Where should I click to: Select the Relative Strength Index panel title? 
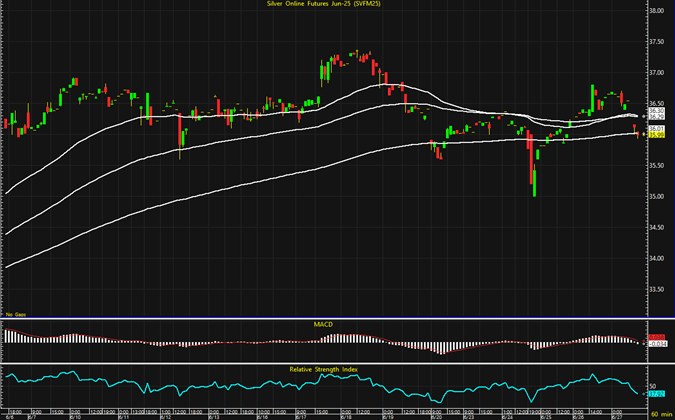pos(323,369)
